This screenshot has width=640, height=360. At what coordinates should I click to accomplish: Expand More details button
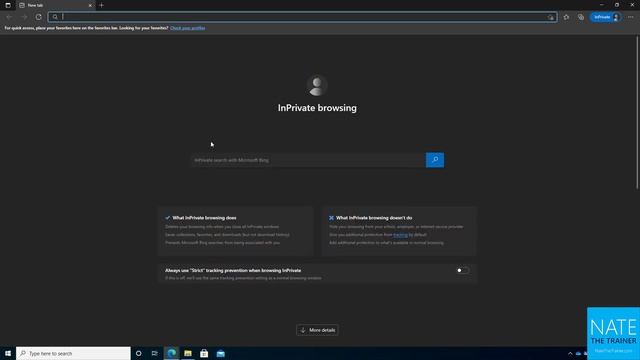(x=317, y=330)
